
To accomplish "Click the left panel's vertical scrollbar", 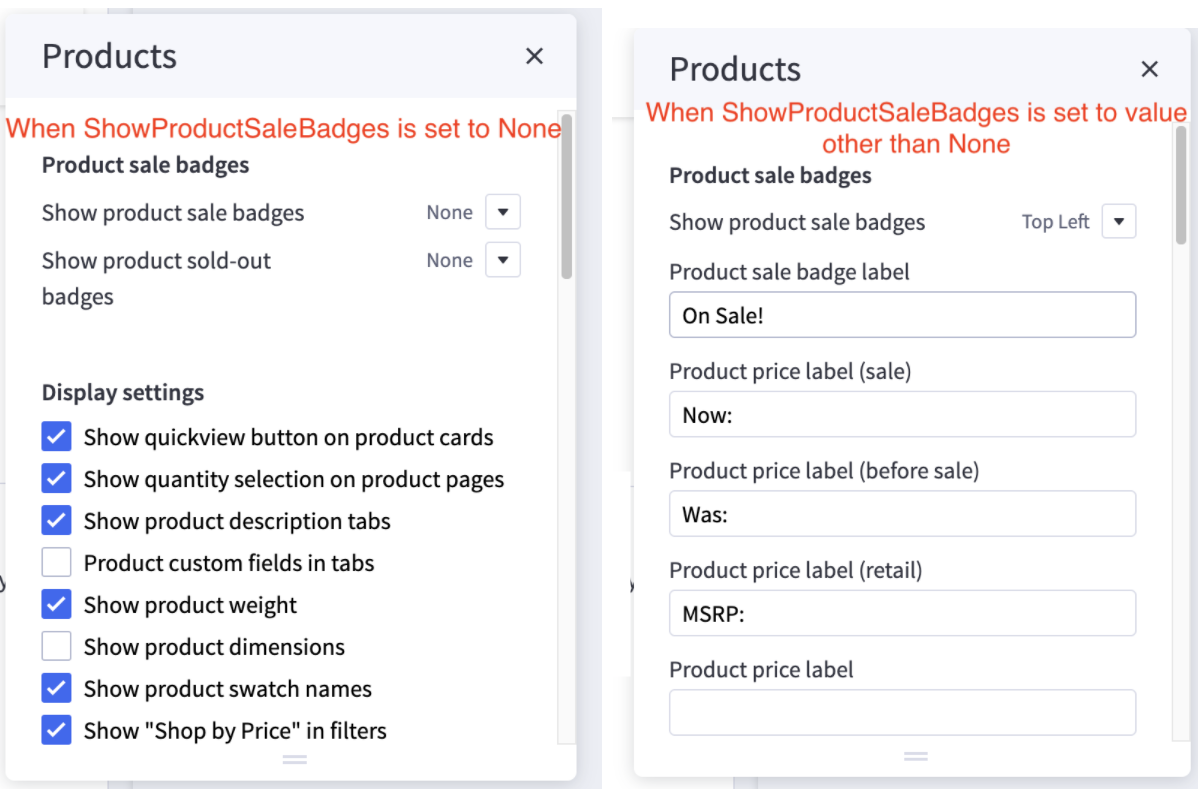I will pos(566,197).
